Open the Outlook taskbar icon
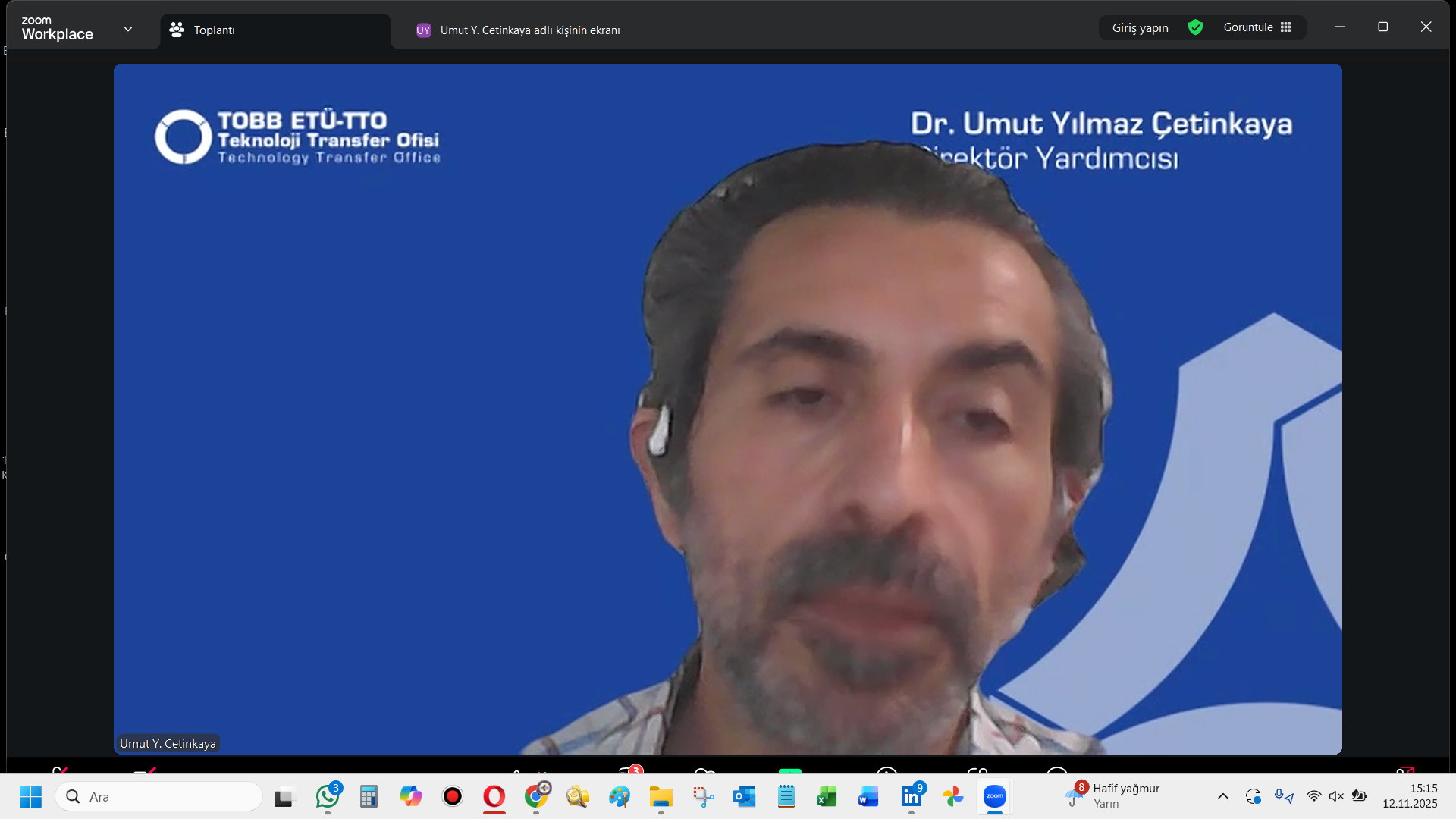Viewport: 1456px width, 819px height. pos(744,796)
